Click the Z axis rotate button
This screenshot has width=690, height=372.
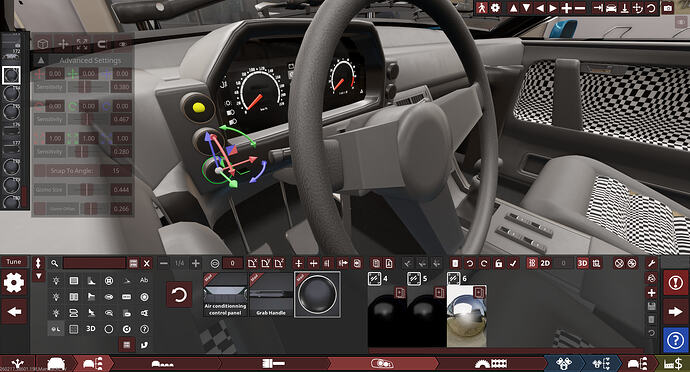coord(279,263)
